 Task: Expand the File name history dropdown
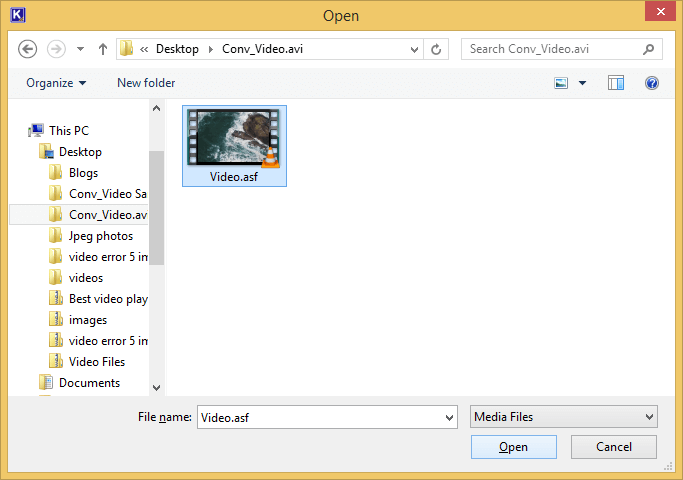tap(448, 416)
